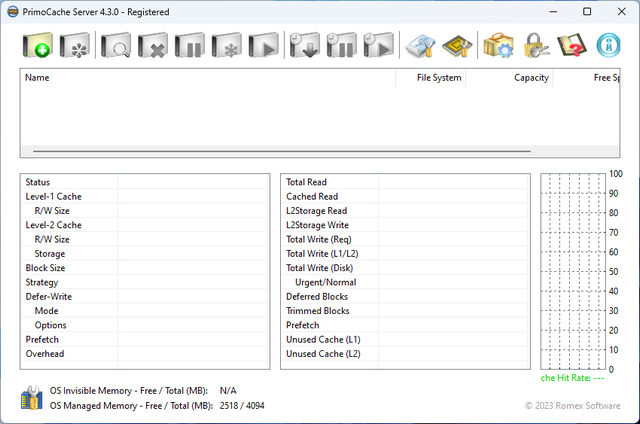The image size is (640, 424).
Task: Click the blue About info icon
Action: tap(609, 45)
